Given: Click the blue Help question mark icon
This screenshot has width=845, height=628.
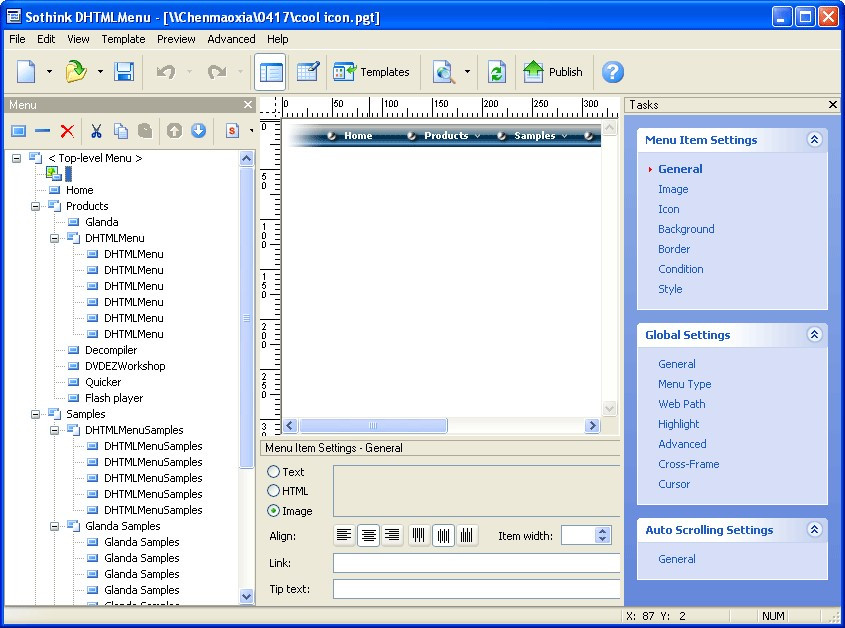Looking at the screenshot, I should pyautogui.click(x=612, y=72).
